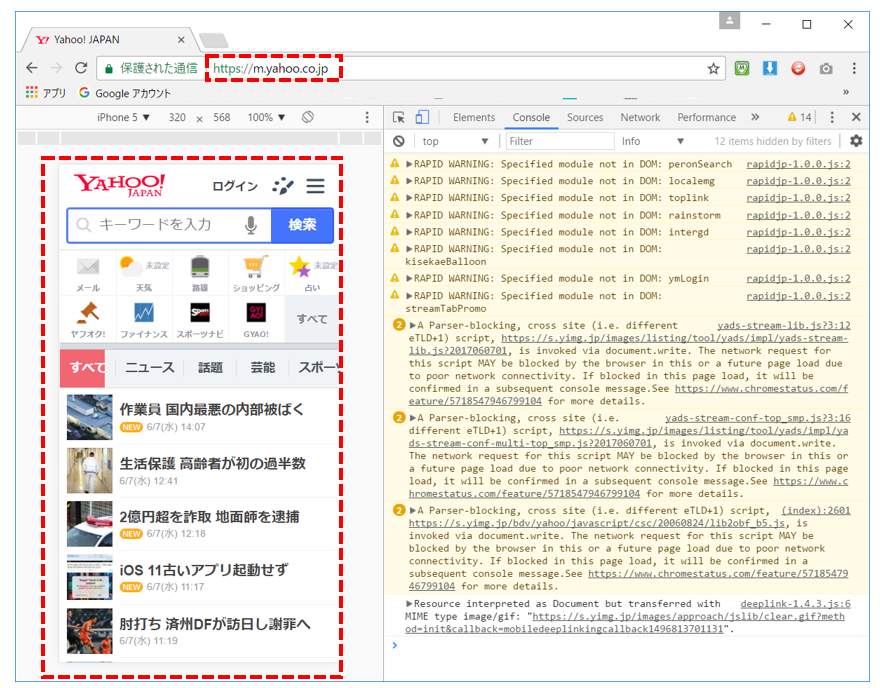Switch to the Network tab
The width and height of the screenshot is (880, 688).
click(640, 117)
